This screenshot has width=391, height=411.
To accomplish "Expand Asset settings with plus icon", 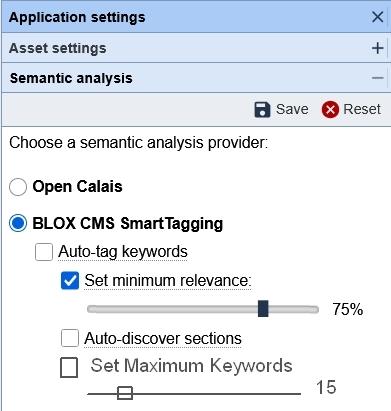I will coord(377,48).
